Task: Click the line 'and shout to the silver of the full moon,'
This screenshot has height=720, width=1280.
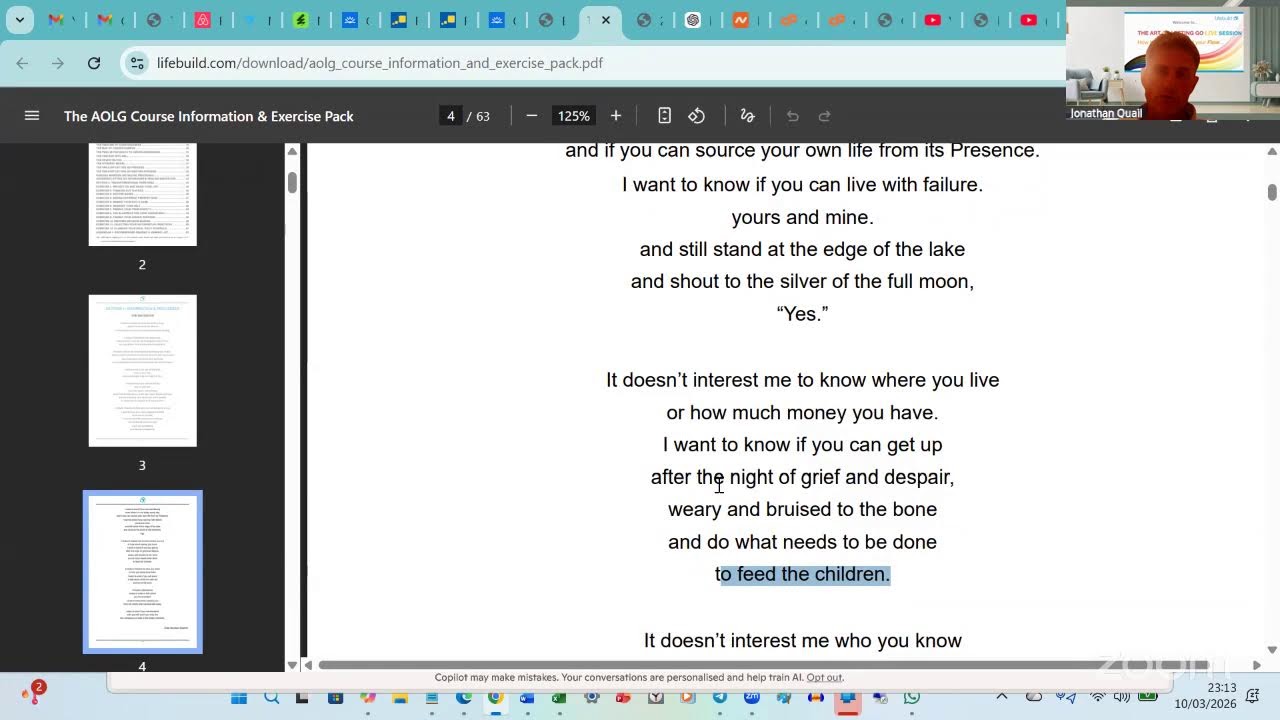Action: [x=803, y=281]
